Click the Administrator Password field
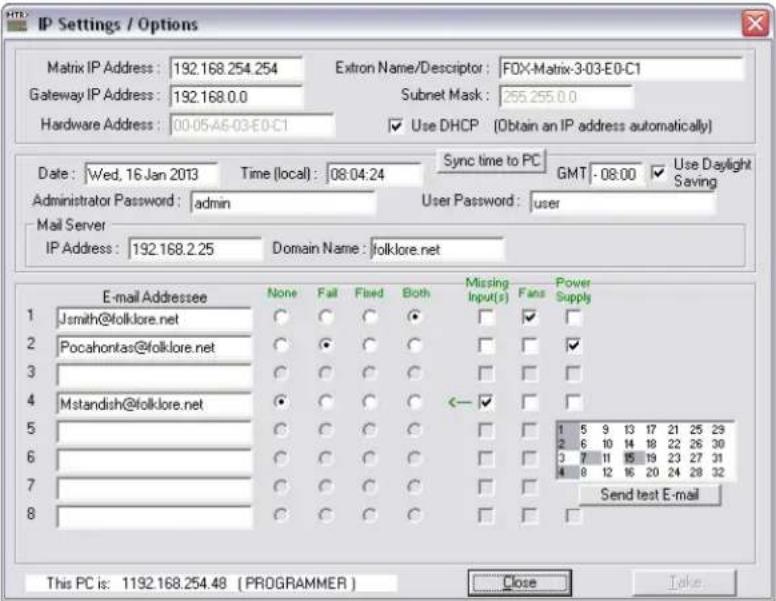776x601 pixels. 283,203
